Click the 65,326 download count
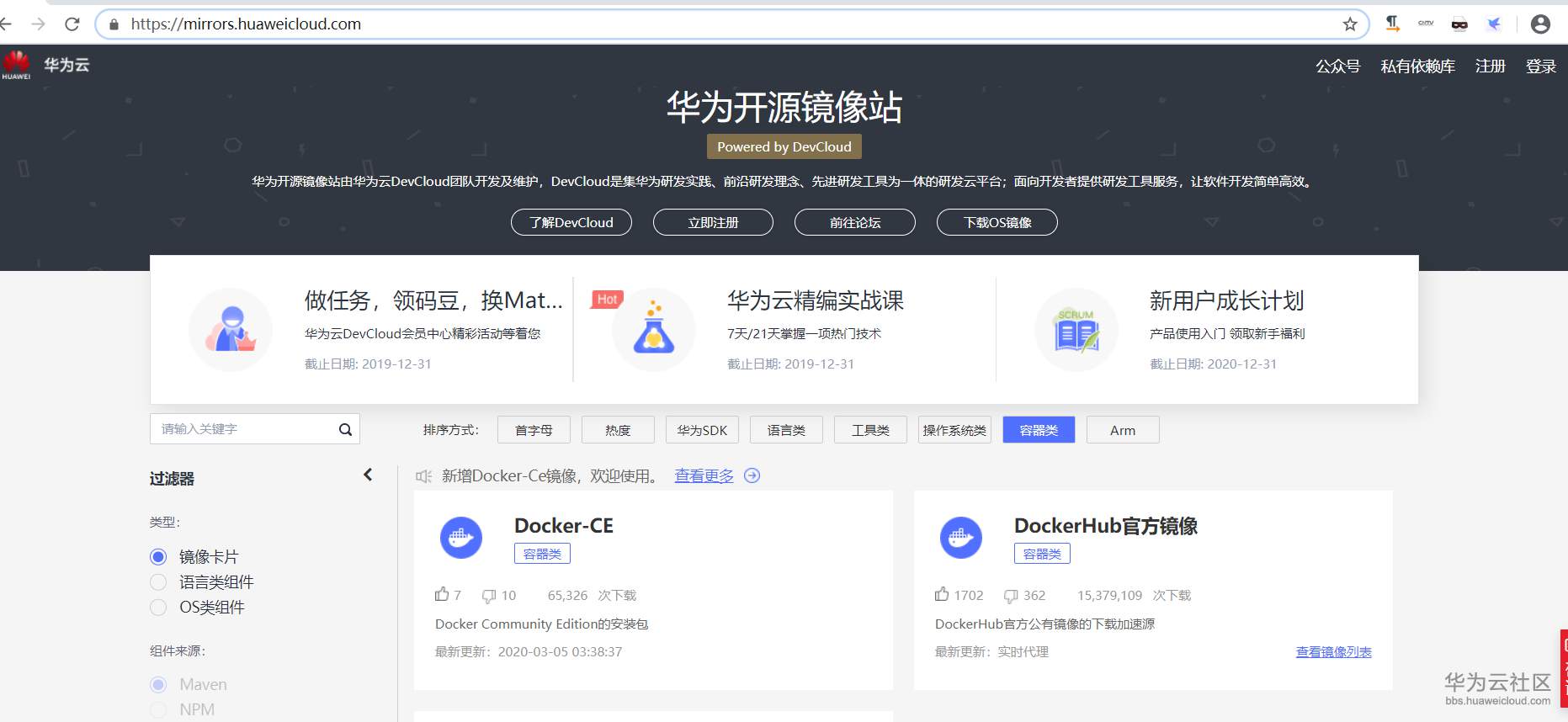 click(x=567, y=595)
